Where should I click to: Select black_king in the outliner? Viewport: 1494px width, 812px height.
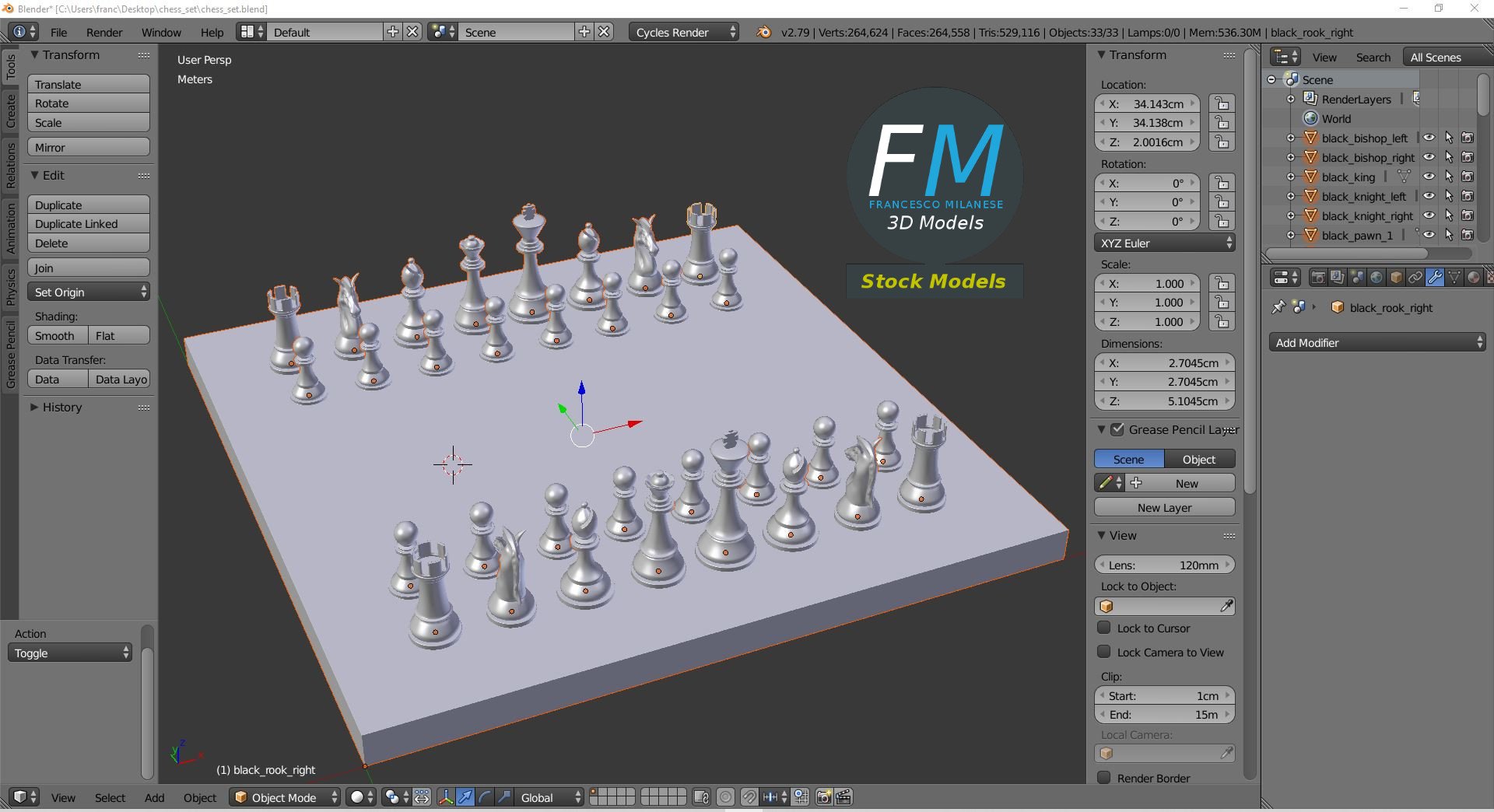click(1347, 177)
